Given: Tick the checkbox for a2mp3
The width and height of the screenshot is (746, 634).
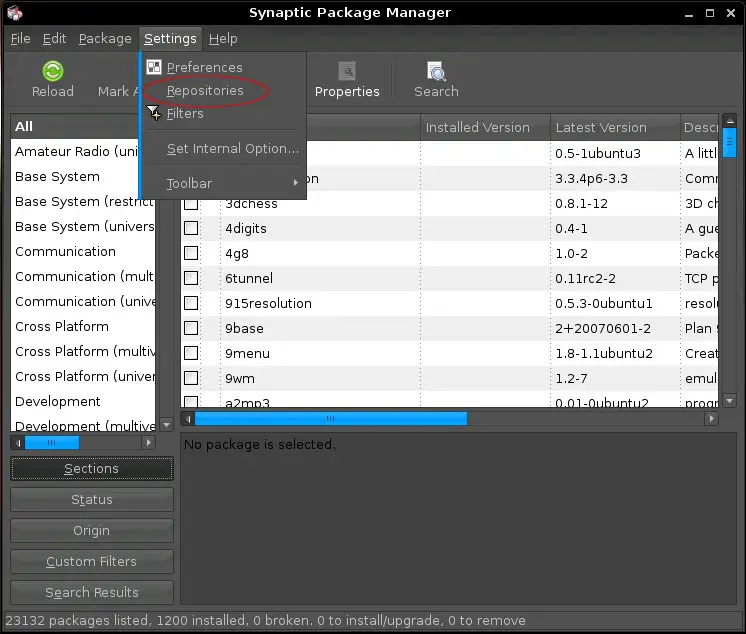Looking at the screenshot, I should pos(191,401).
